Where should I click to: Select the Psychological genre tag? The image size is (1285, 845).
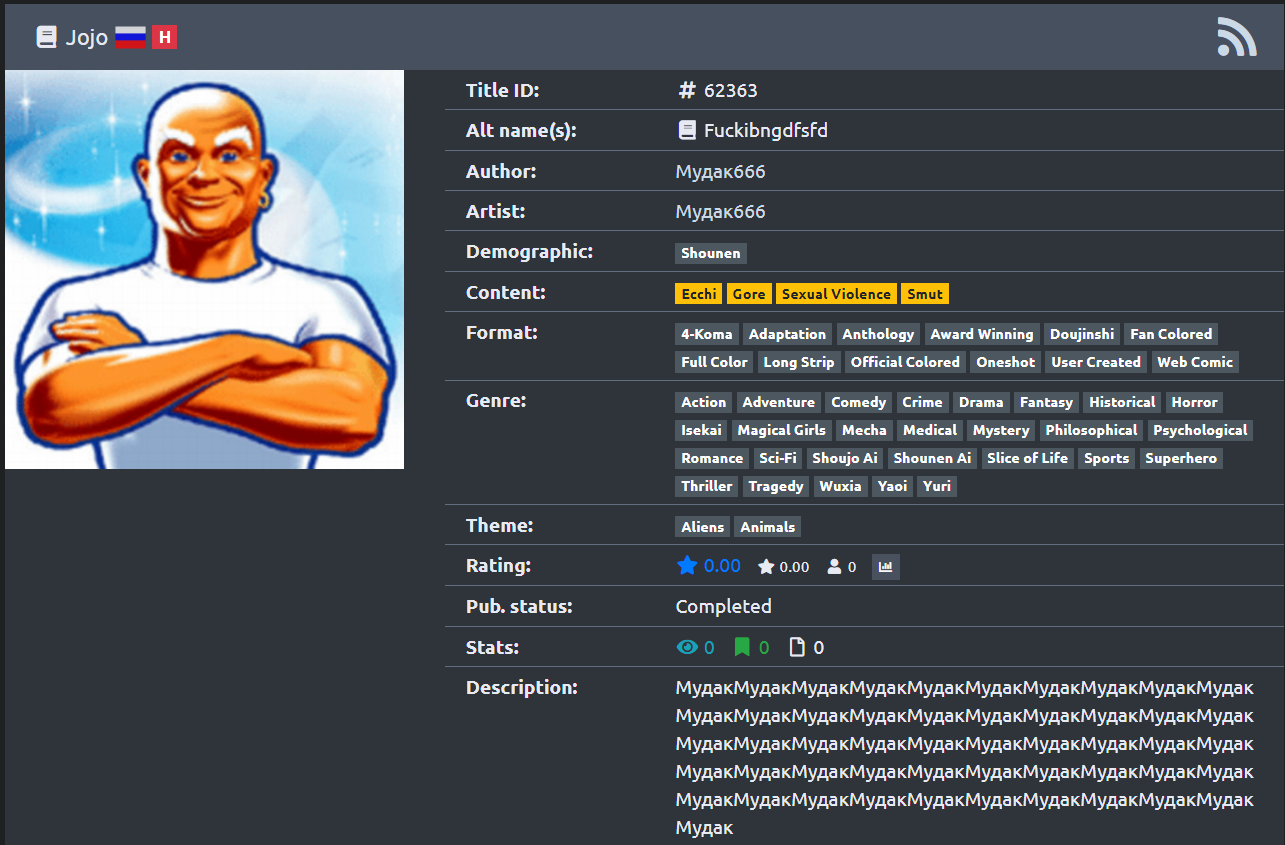(x=1199, y=430)
